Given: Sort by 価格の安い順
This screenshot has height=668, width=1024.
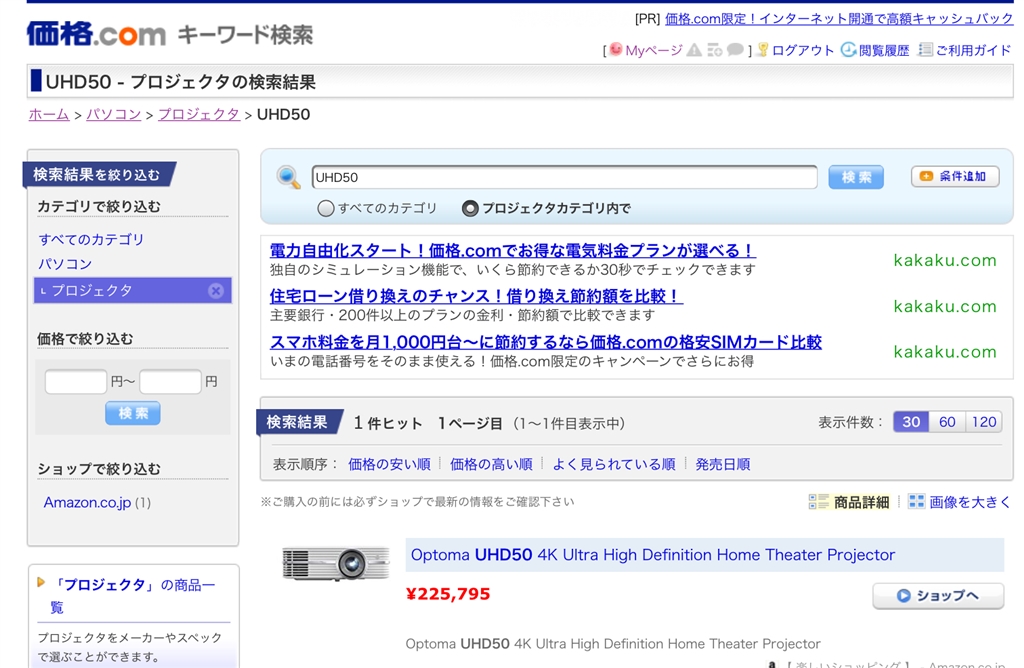Looking at the screenshot, I should click(389, 464).
